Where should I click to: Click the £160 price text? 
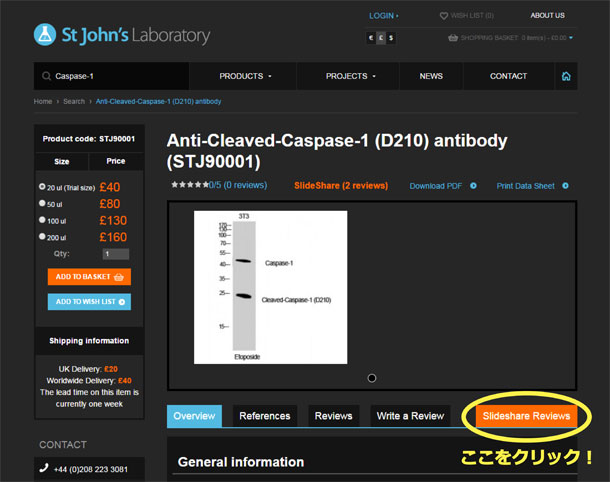coord(113,237)
